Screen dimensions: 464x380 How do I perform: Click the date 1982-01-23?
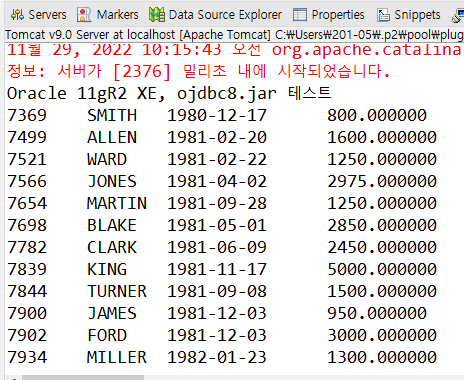click(217, 357)
